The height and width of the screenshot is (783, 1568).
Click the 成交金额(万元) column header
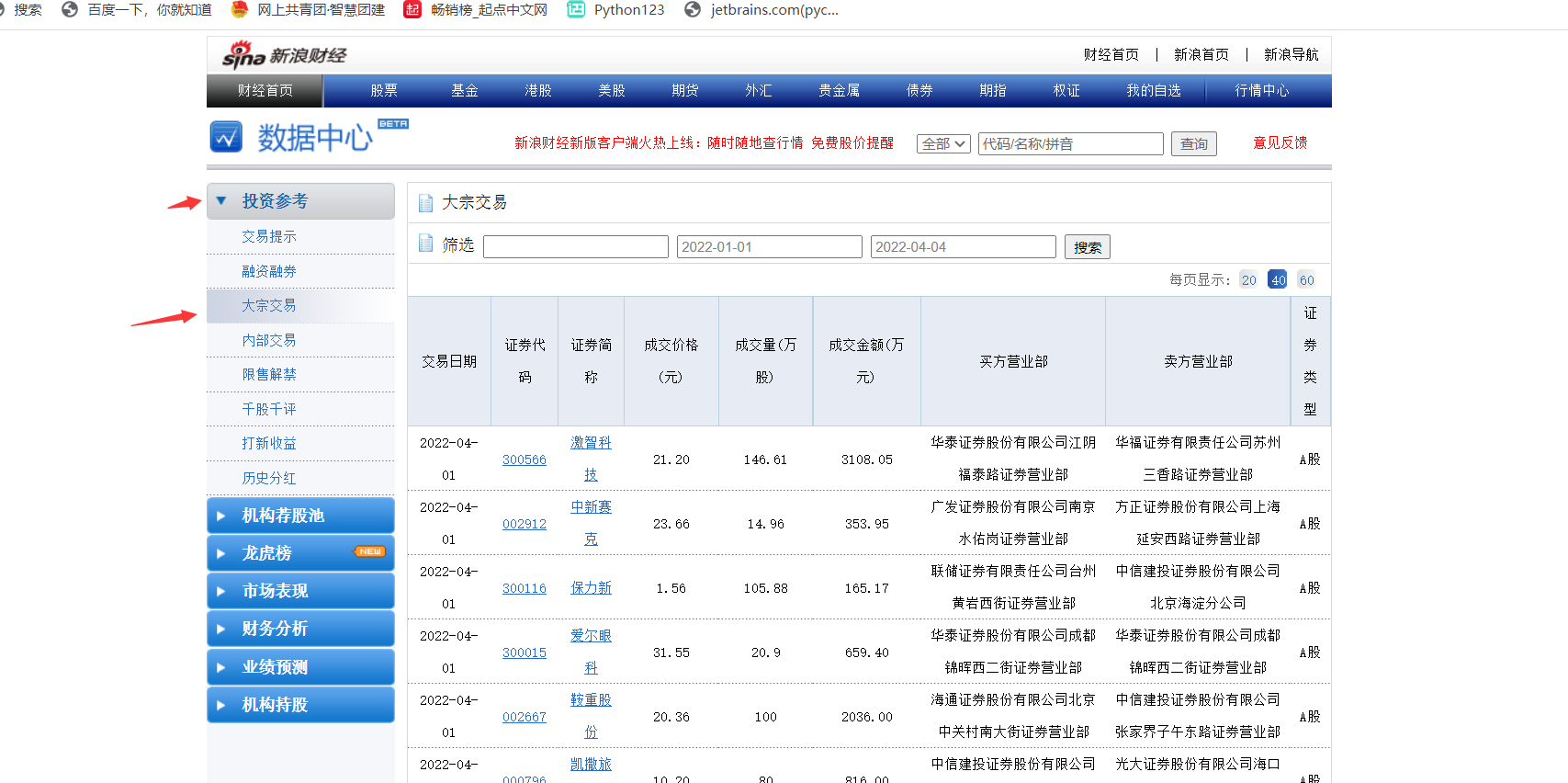[x=866, y=361]
